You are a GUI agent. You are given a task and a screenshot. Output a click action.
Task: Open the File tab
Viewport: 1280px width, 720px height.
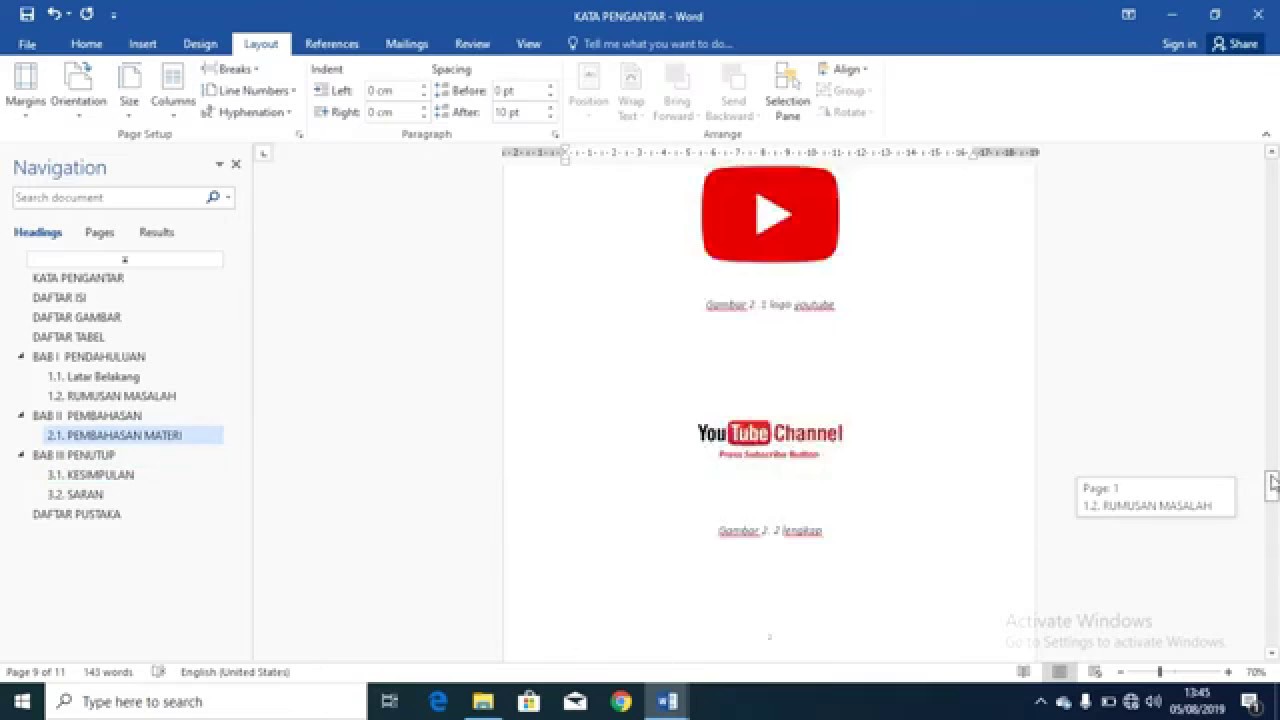pos(27,44)
